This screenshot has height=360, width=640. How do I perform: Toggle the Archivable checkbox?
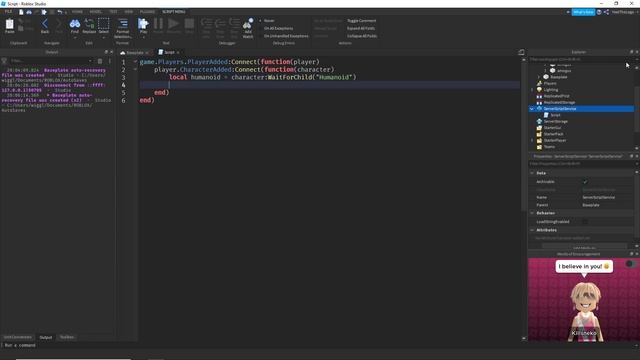coord(585,182)
